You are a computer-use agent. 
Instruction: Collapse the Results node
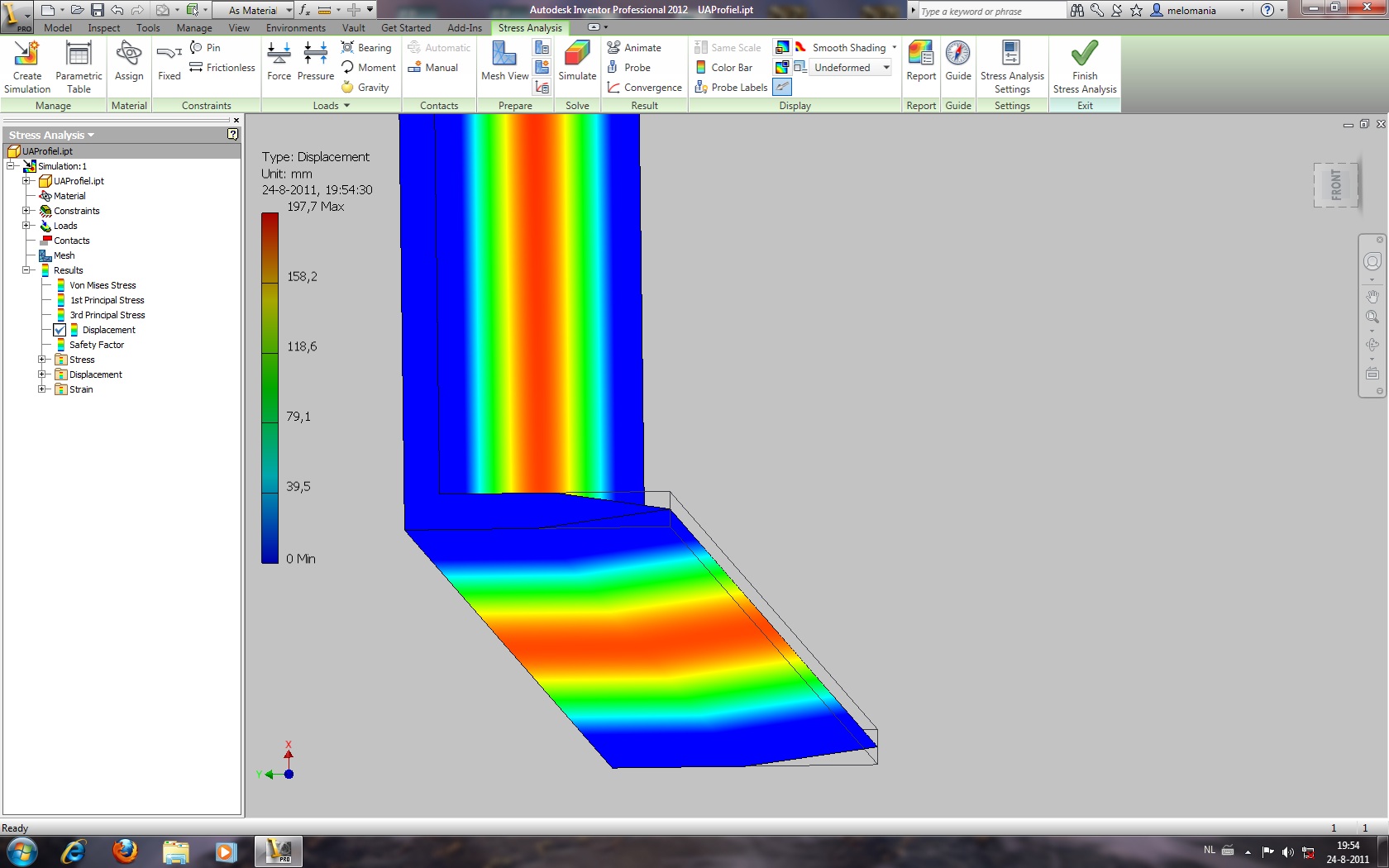tap(26, 270)
